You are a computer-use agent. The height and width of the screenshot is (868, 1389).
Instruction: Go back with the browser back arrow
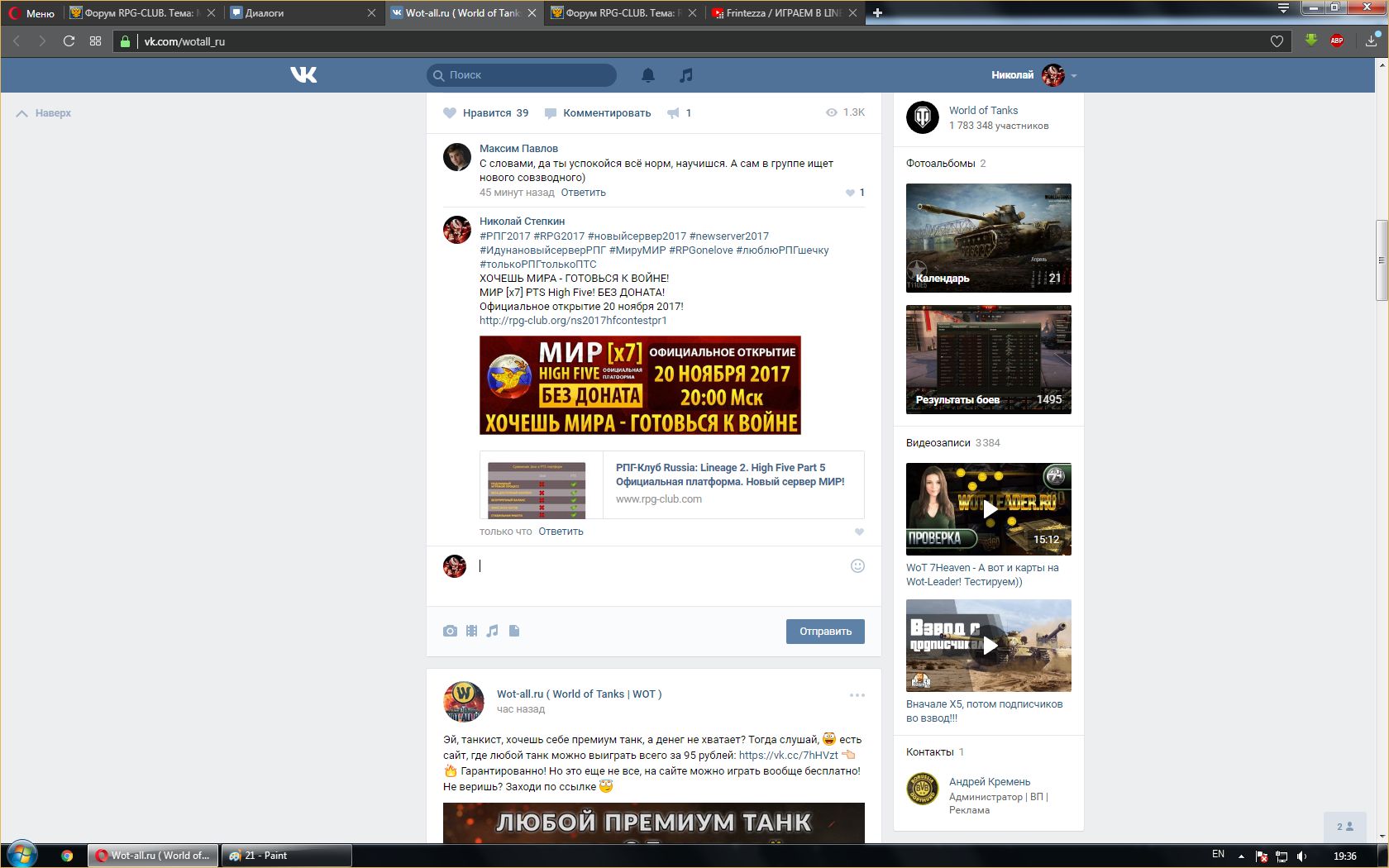(x=17, y=41)
